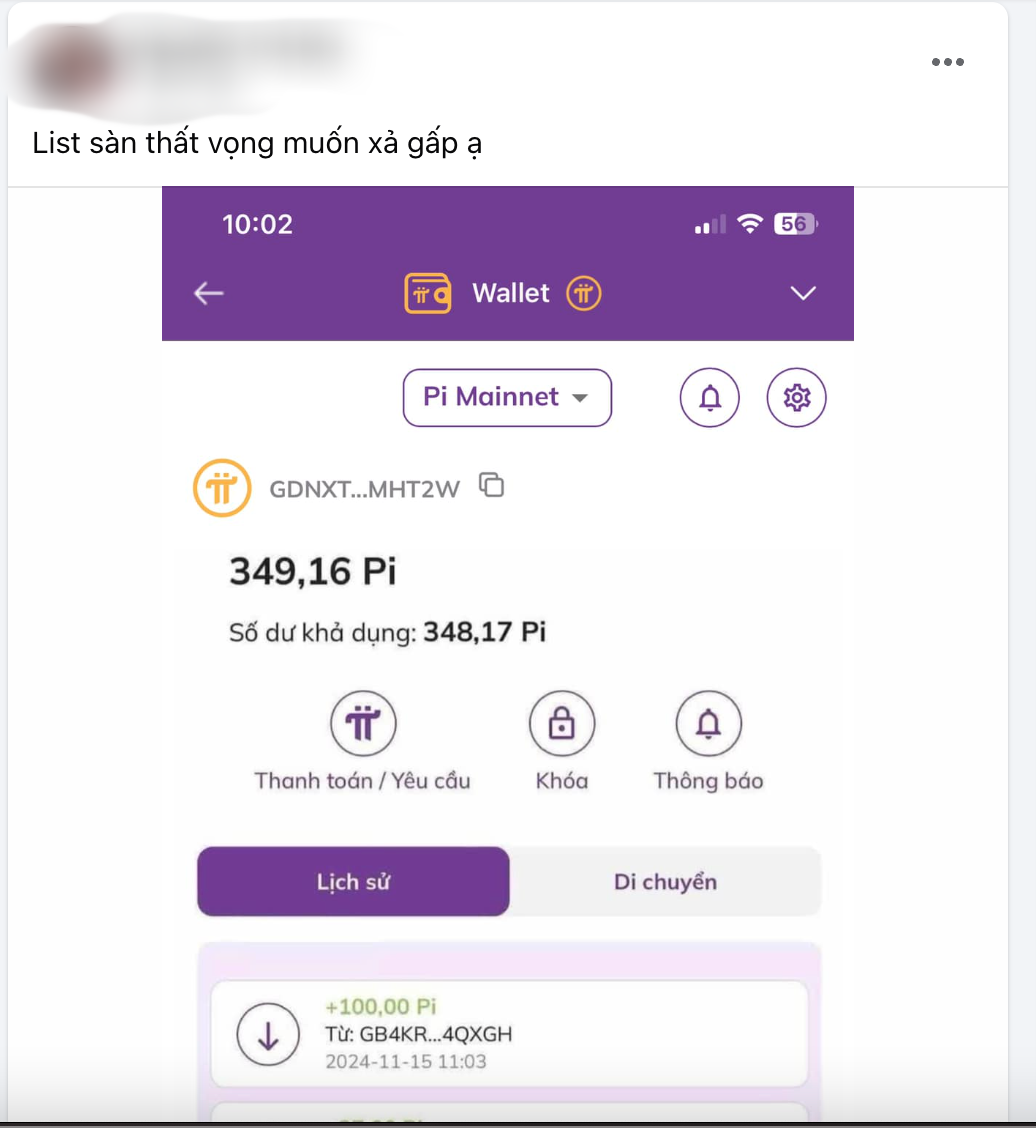
Task: Open the +100,00 Pi transaction entry
Action: (509, 1034)
